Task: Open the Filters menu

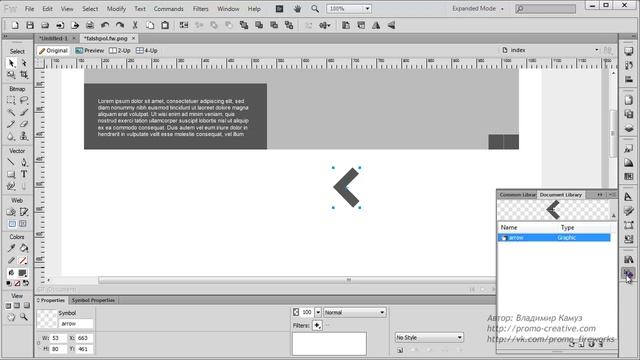Action: pos(200,9)
